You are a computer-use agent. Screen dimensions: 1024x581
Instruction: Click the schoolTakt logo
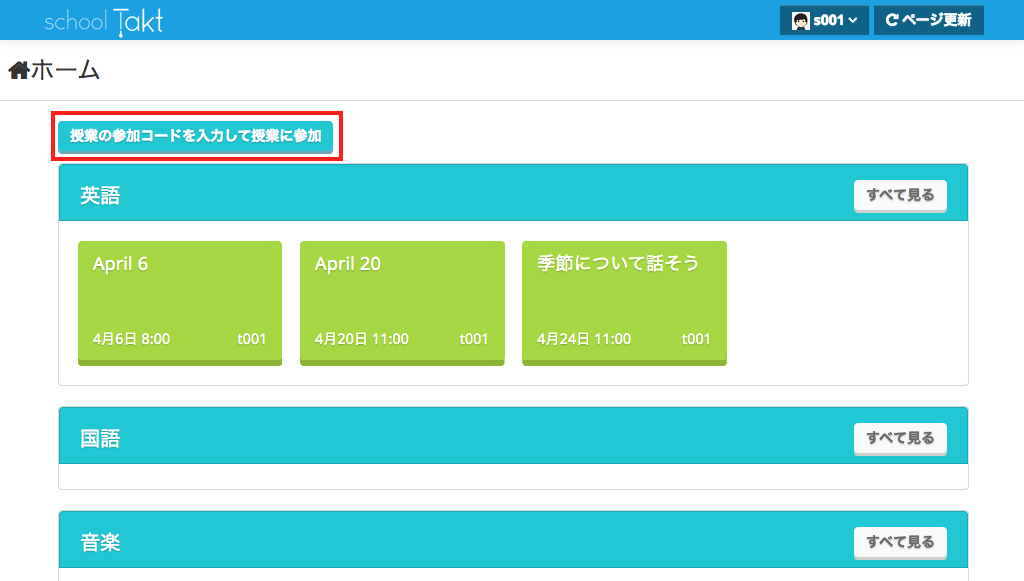coord(103,22)
